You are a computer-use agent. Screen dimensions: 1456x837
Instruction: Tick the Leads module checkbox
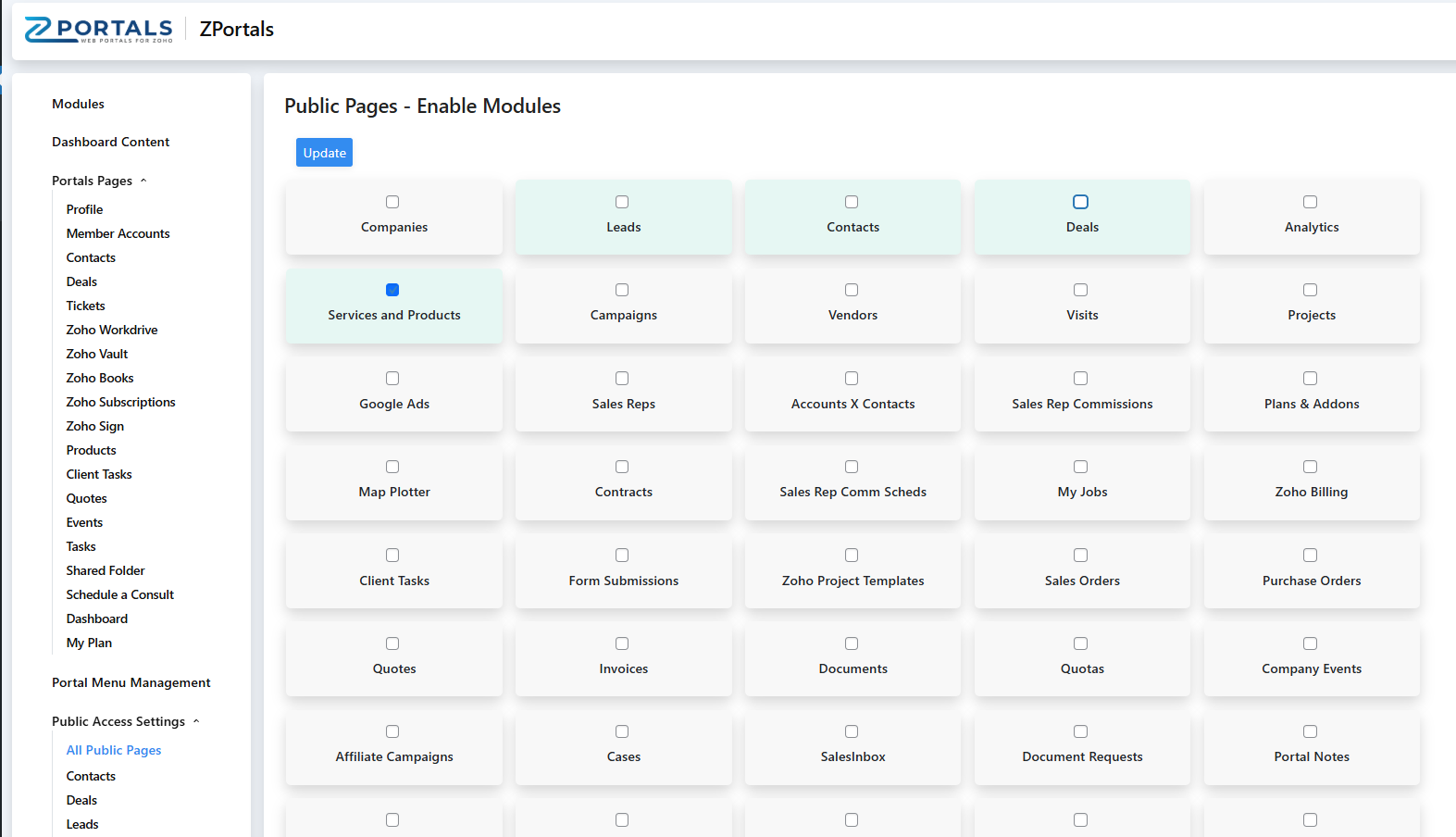click(622, 202)
